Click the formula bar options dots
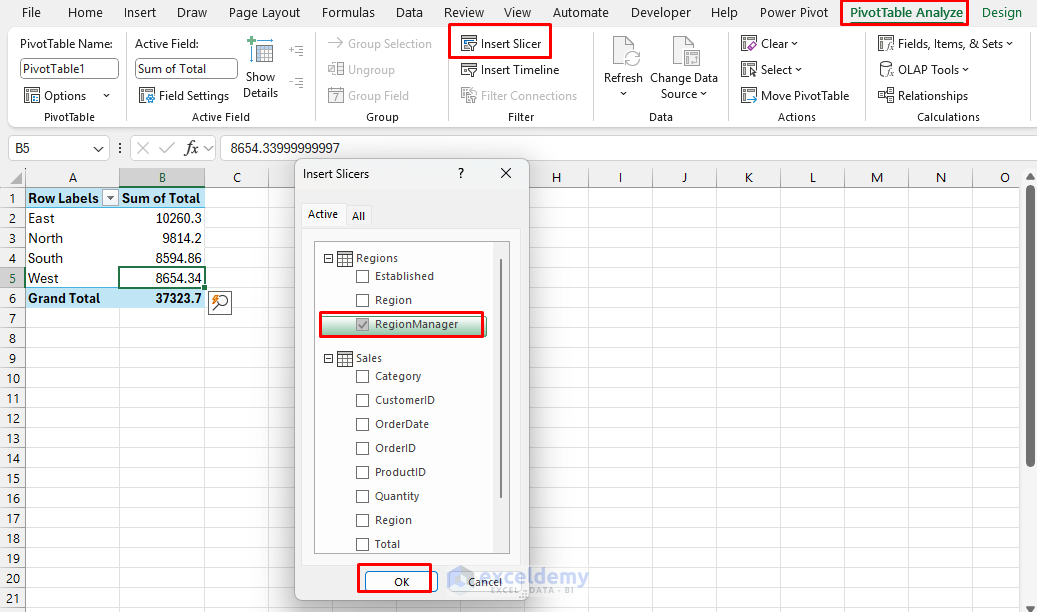Image resolution: width=1037 pixels, height=612 pixels. click(120, 148)
